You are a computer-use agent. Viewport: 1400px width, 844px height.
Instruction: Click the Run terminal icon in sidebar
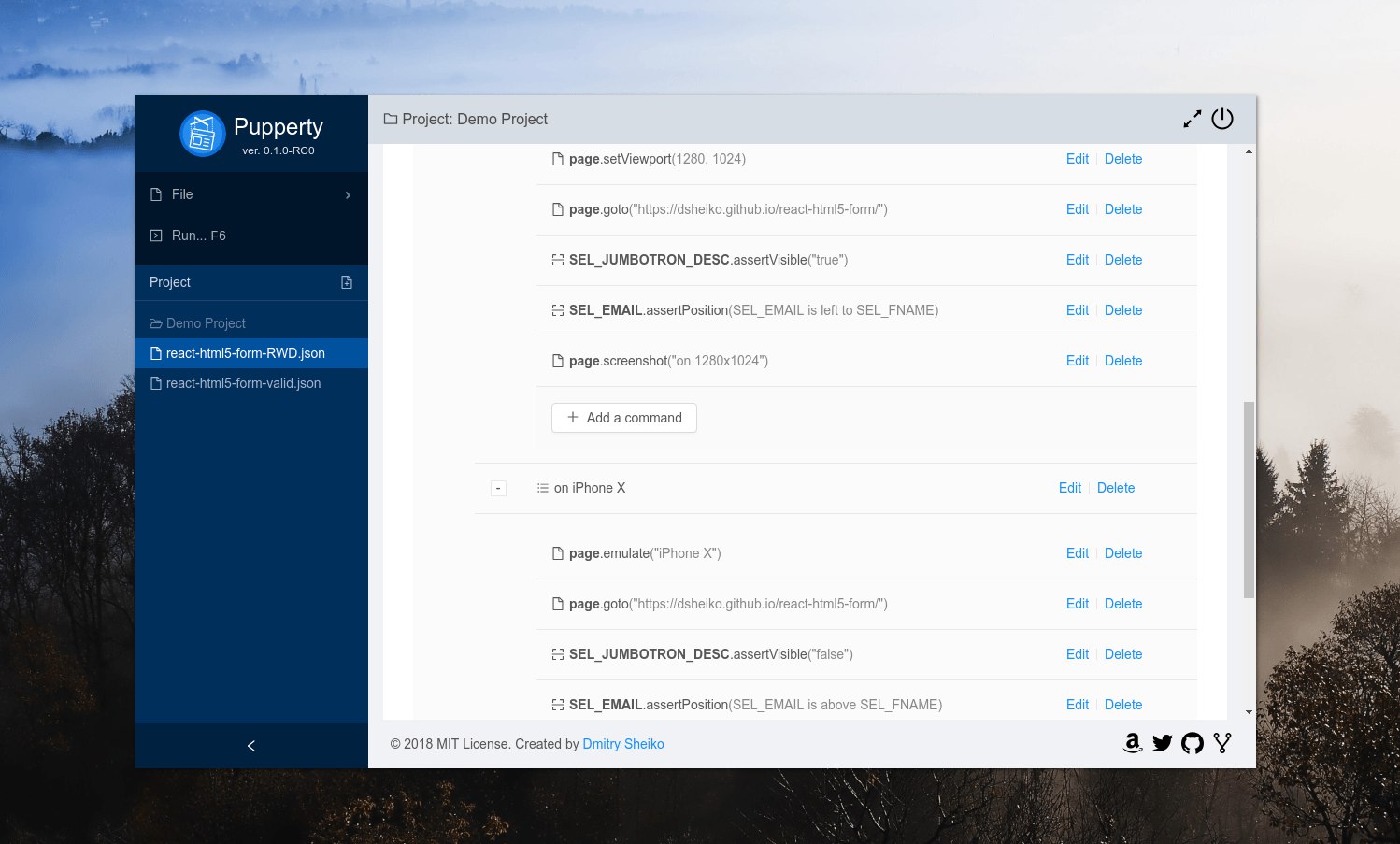coord(156,236)
